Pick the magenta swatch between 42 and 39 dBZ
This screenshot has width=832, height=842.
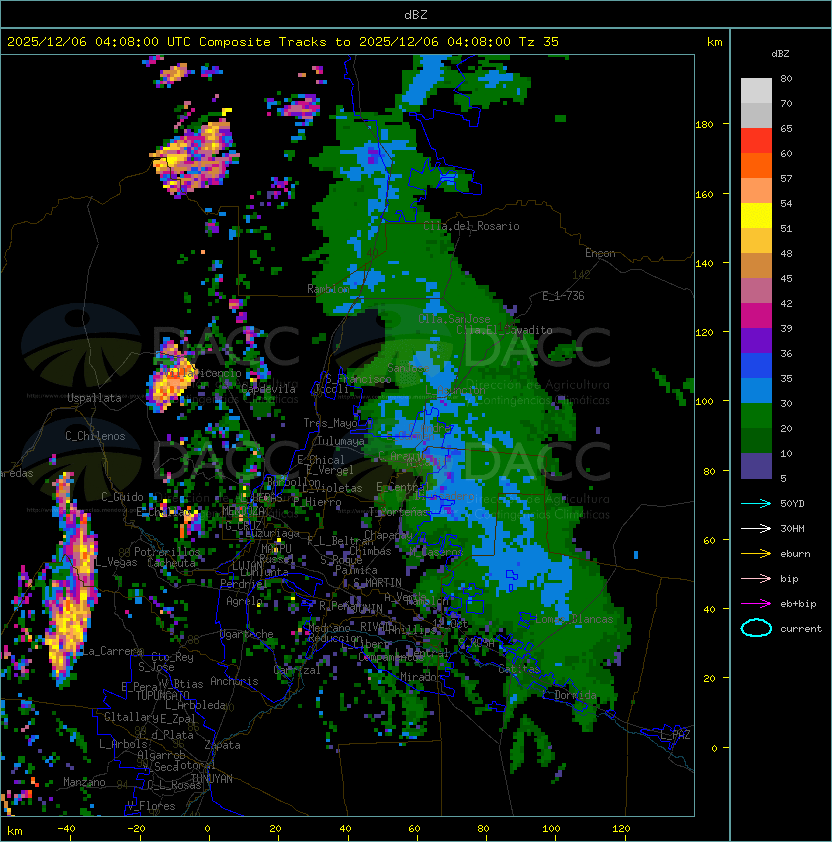point(756,316)
